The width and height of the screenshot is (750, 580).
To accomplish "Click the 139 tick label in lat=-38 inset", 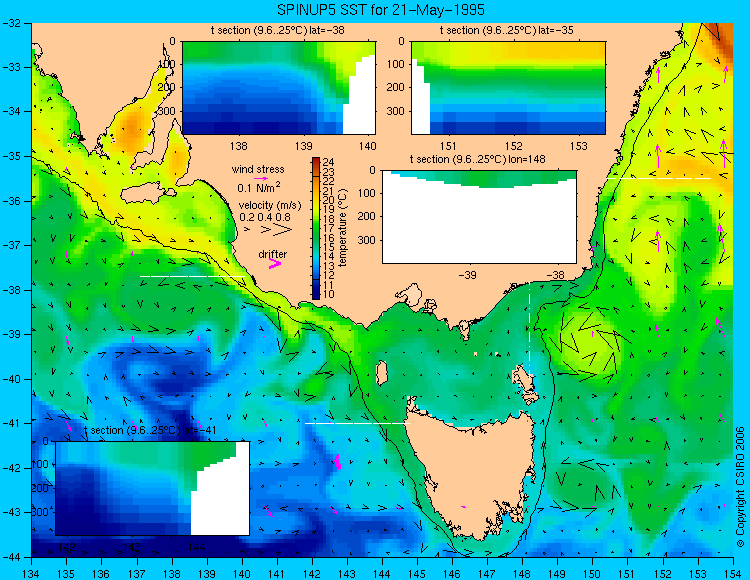I will click(x=303, y=145).
